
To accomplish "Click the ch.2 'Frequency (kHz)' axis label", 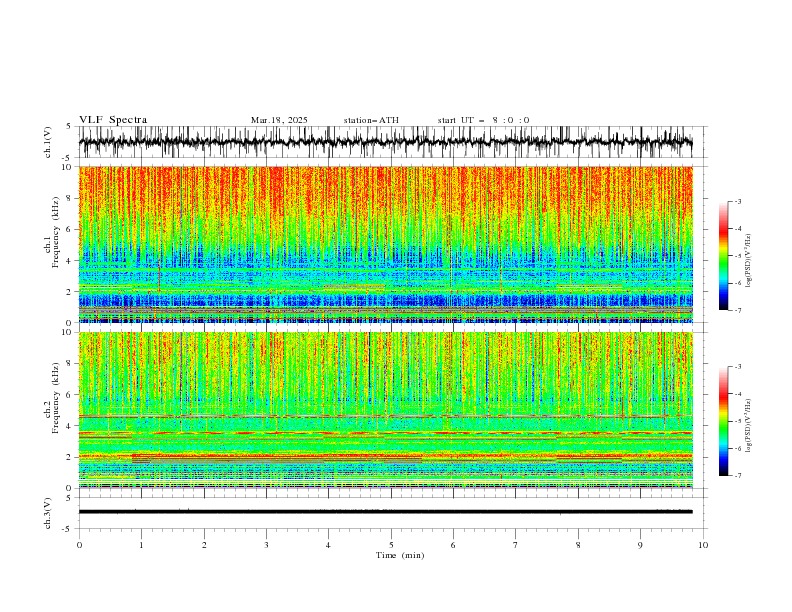I will 56,397.
